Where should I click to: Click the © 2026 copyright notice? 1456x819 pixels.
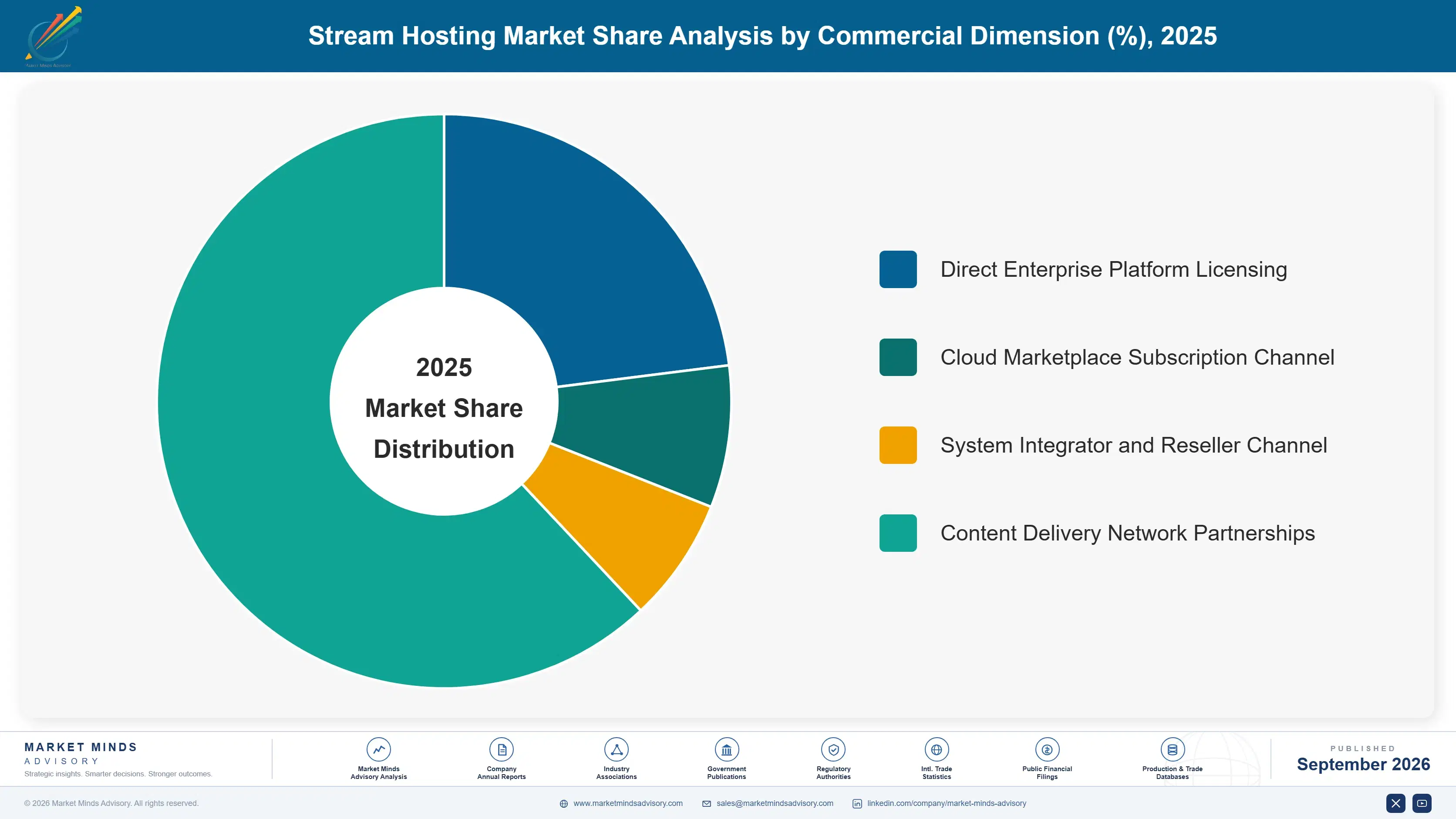111,803
